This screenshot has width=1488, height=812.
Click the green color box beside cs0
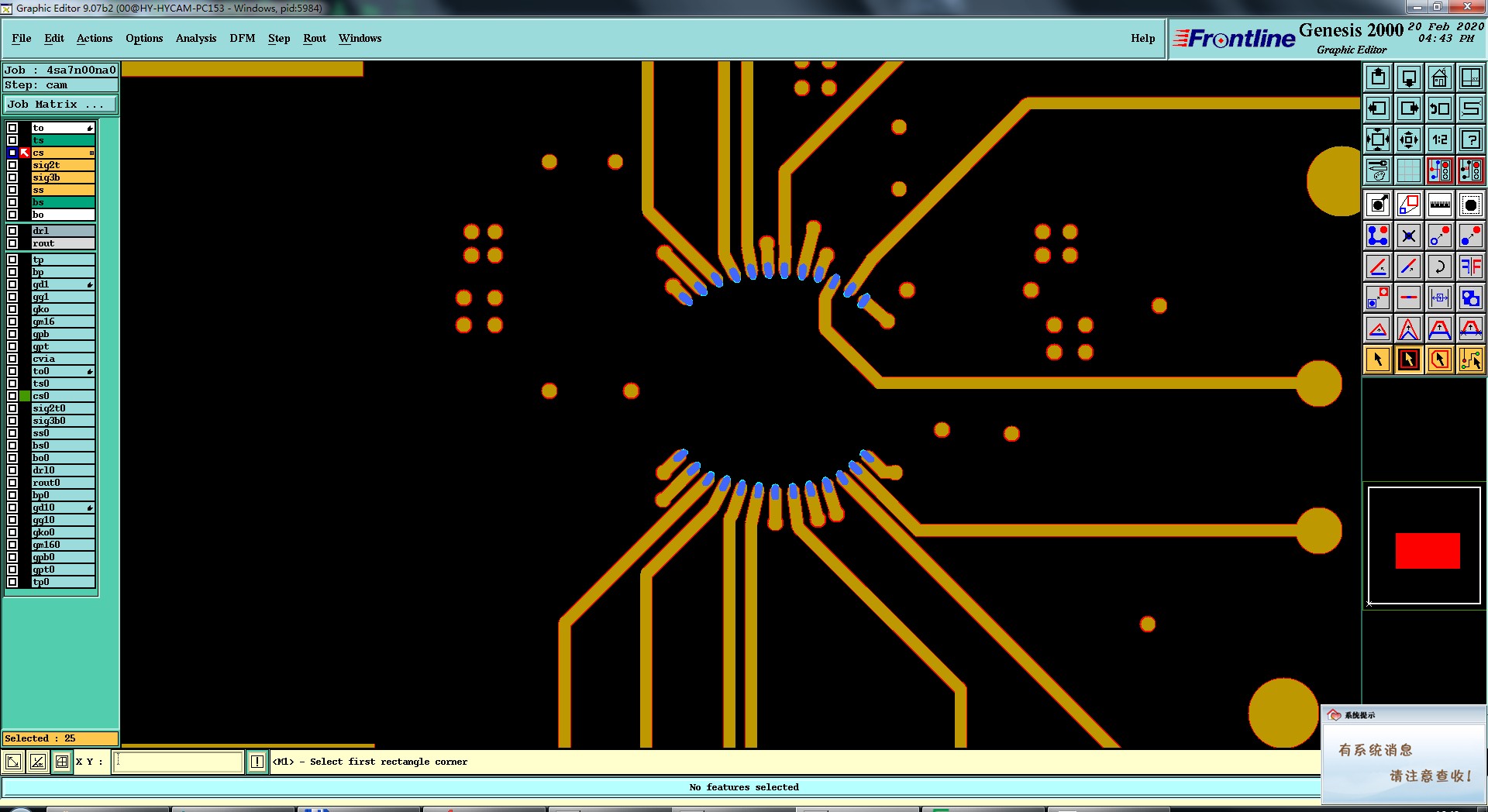coord(25,396)
